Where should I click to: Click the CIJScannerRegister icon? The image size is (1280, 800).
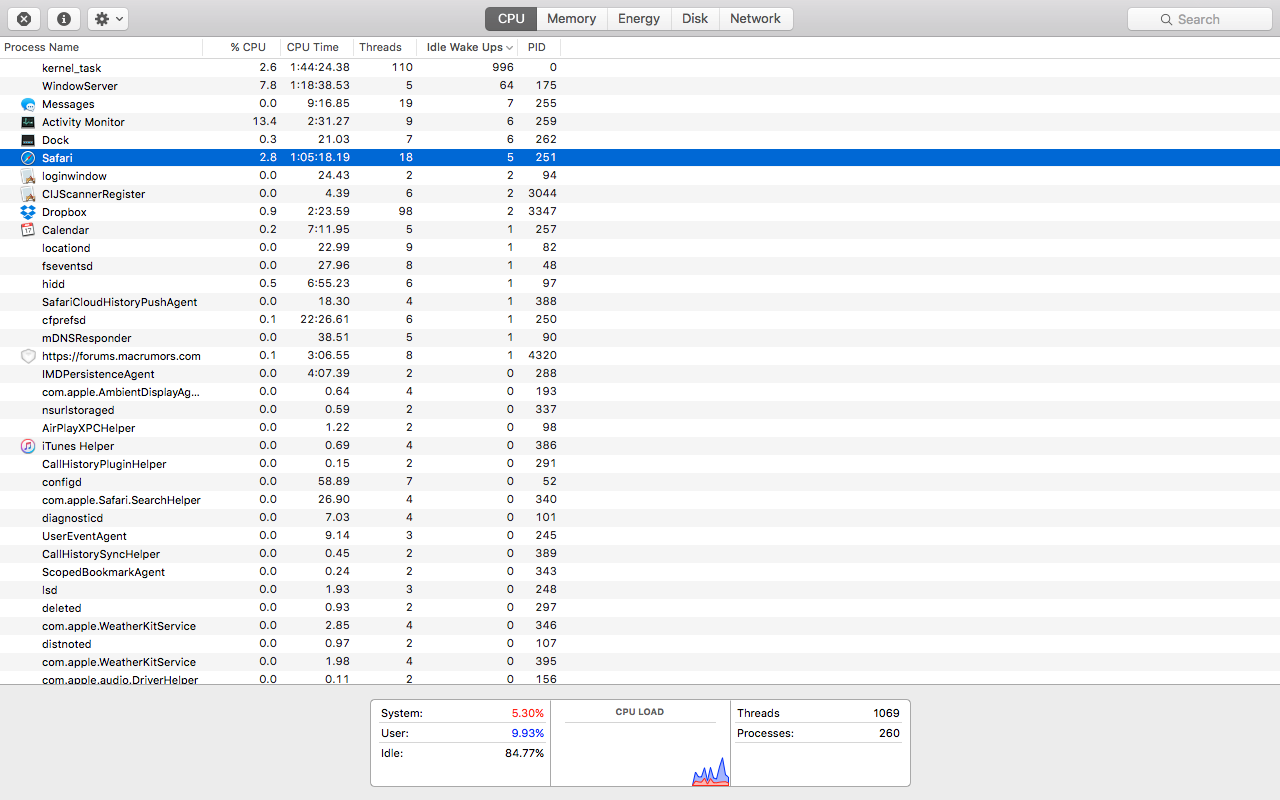click(28, 194)
